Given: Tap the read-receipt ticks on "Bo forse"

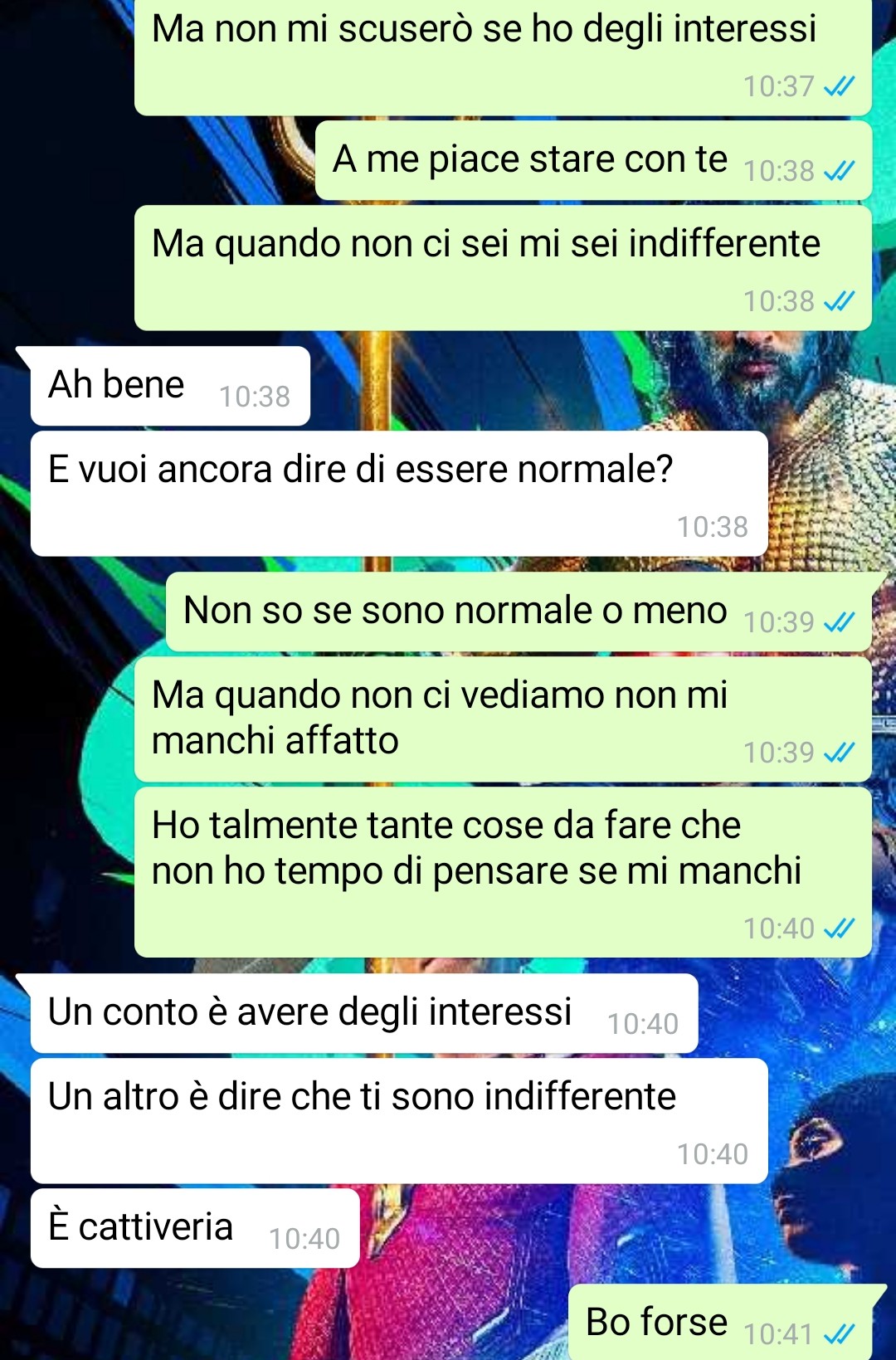Looking at the screenshot, I should pyautogui.click(x=839, y=1333).
